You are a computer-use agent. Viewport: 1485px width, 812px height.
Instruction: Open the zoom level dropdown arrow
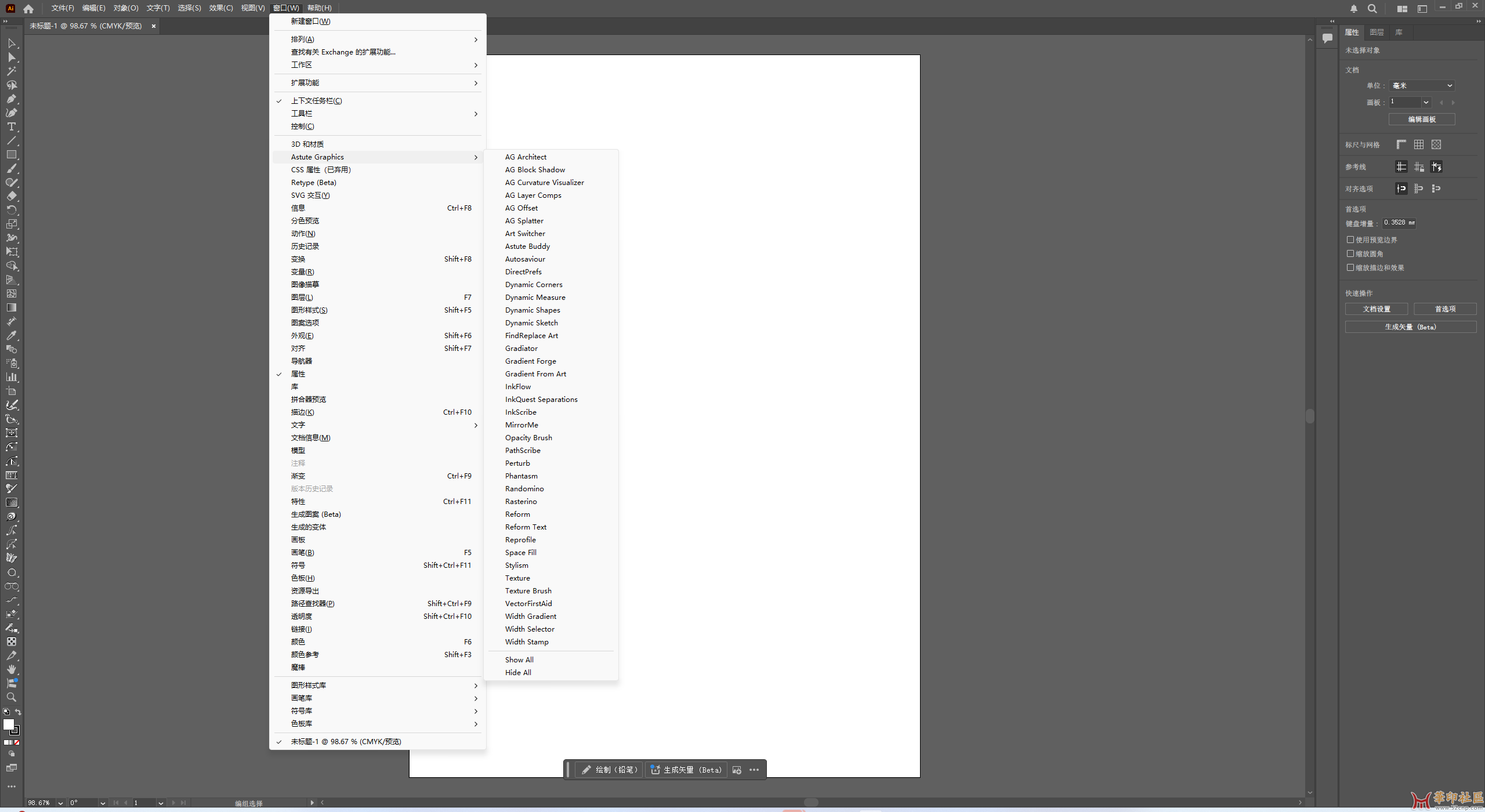click(60, 803)
